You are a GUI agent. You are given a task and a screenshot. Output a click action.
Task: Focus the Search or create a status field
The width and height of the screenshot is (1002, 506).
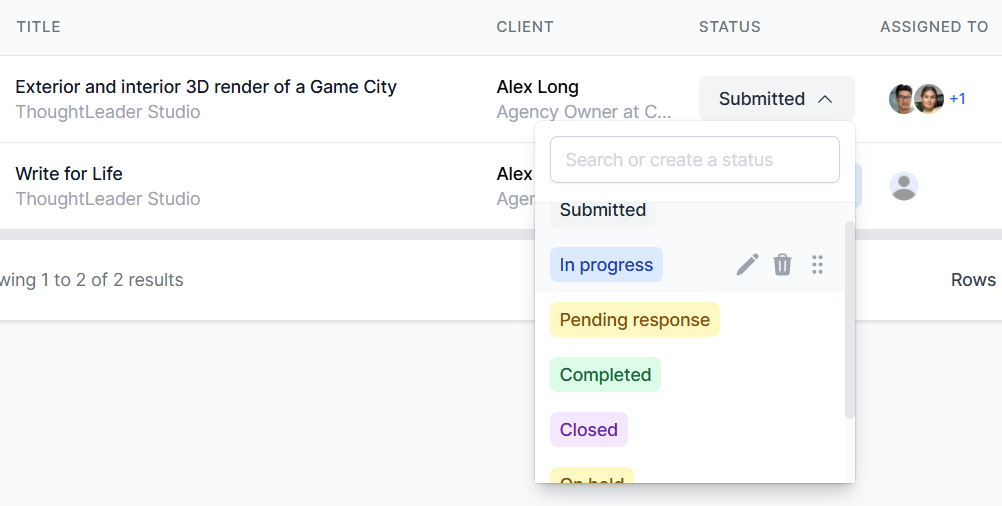tap(694, 160)
